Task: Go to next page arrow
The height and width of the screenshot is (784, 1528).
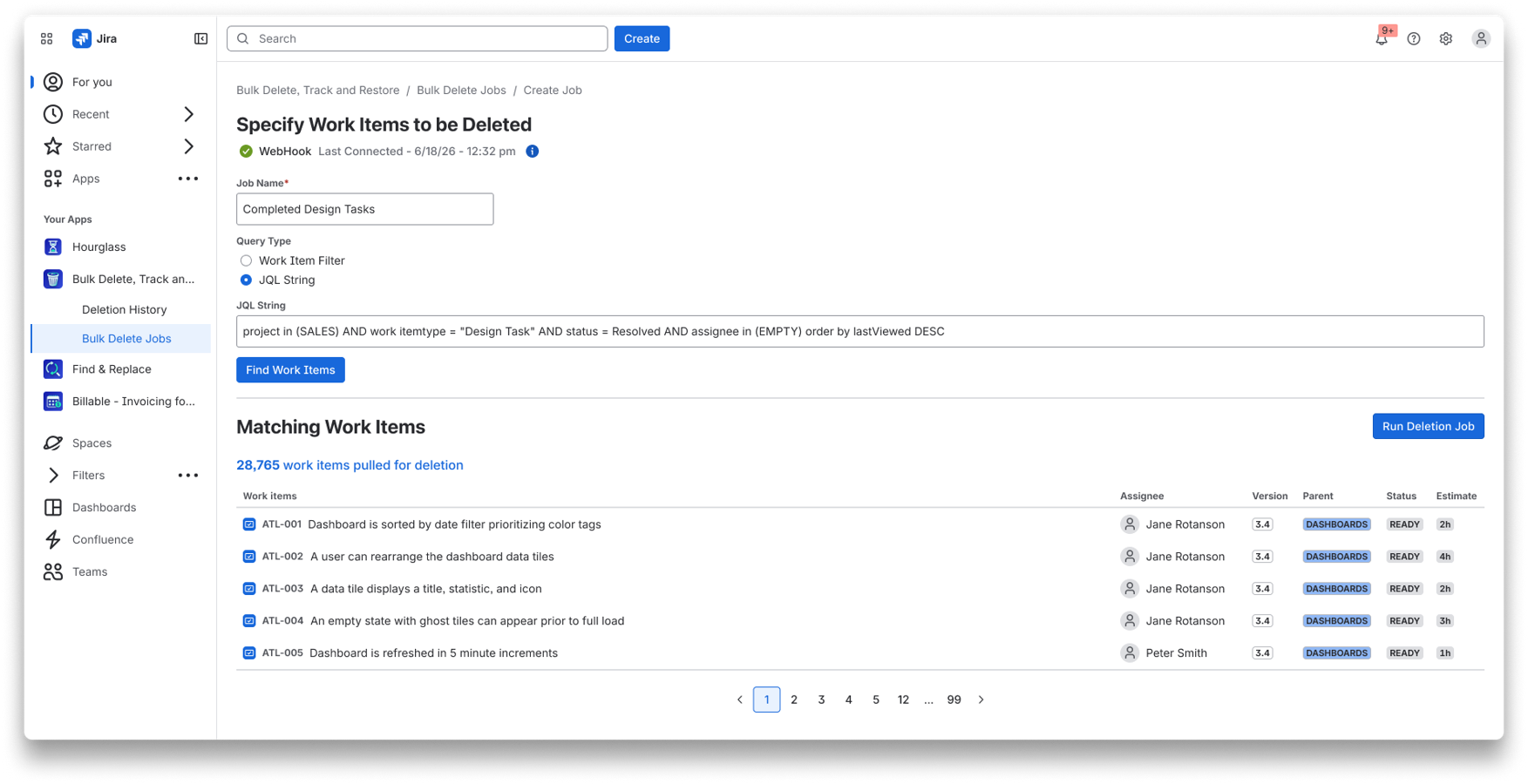Action: (981, 700)
